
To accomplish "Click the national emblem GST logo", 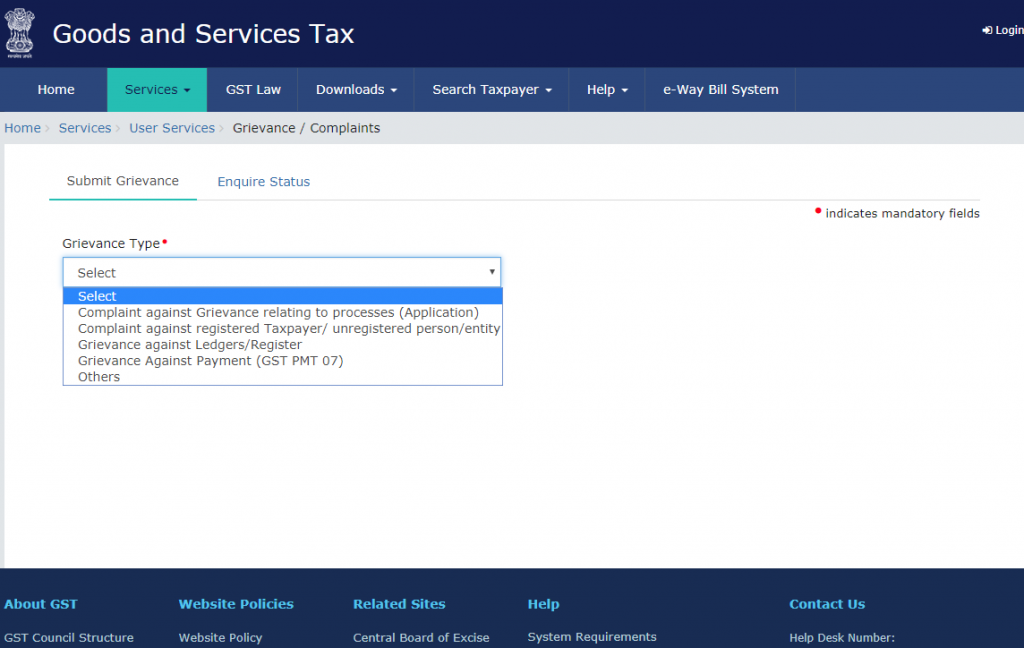I will (x=21, y=33).
